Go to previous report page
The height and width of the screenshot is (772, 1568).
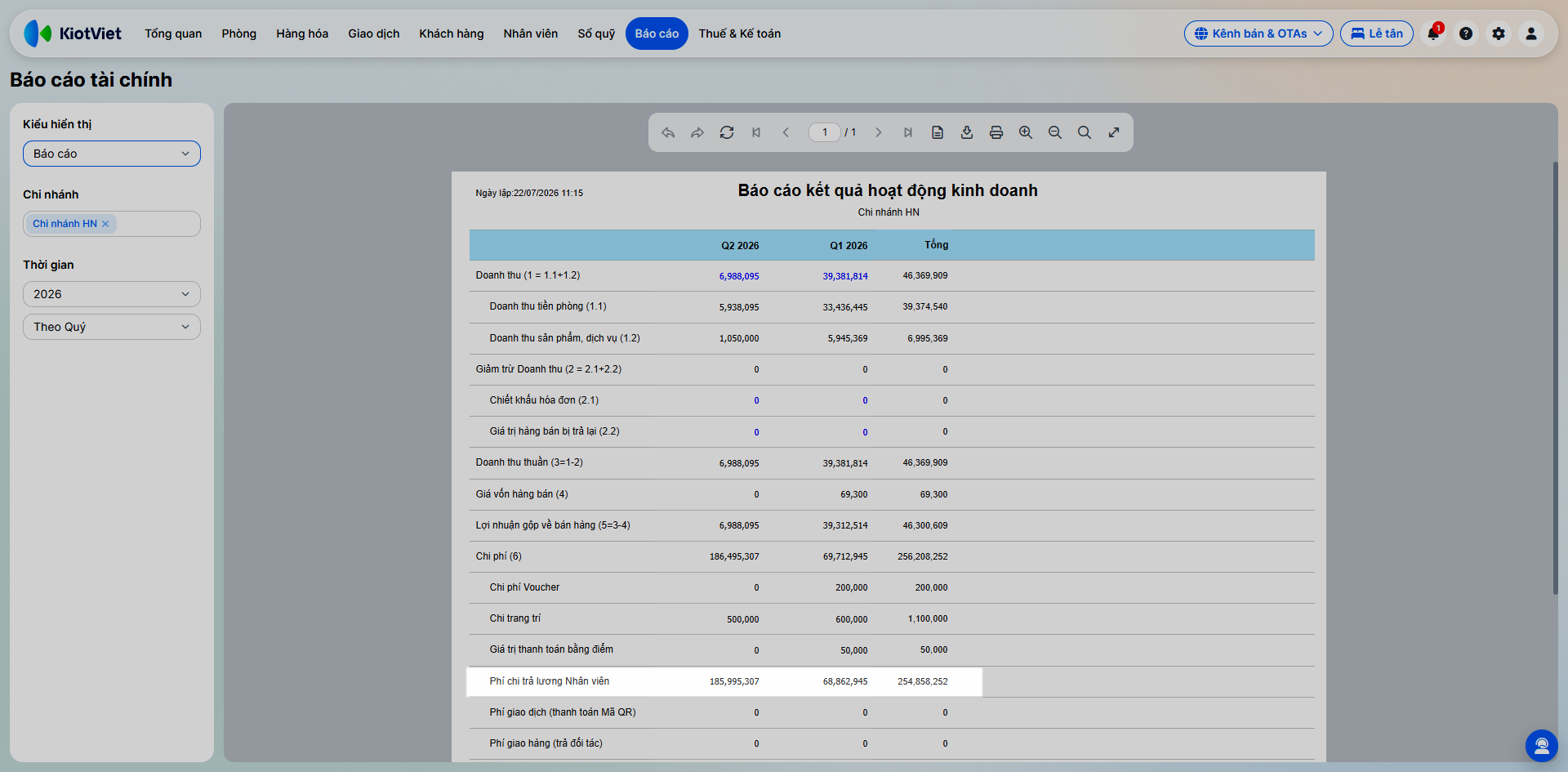point(786,132)
